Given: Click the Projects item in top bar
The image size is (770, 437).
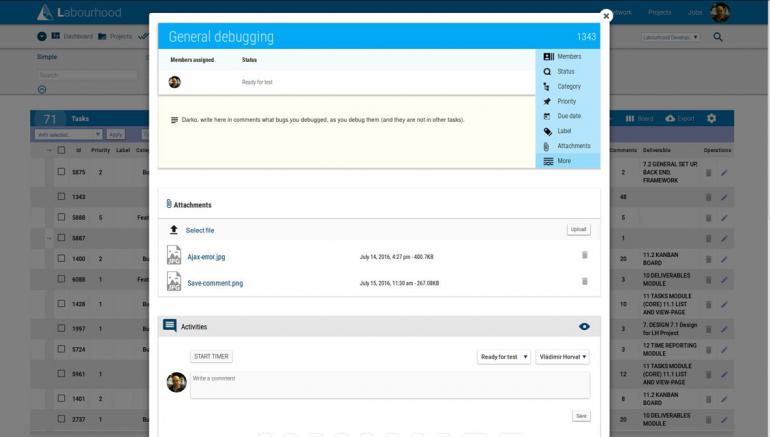Looking at the screenshot, I should [x=660, y=12].
